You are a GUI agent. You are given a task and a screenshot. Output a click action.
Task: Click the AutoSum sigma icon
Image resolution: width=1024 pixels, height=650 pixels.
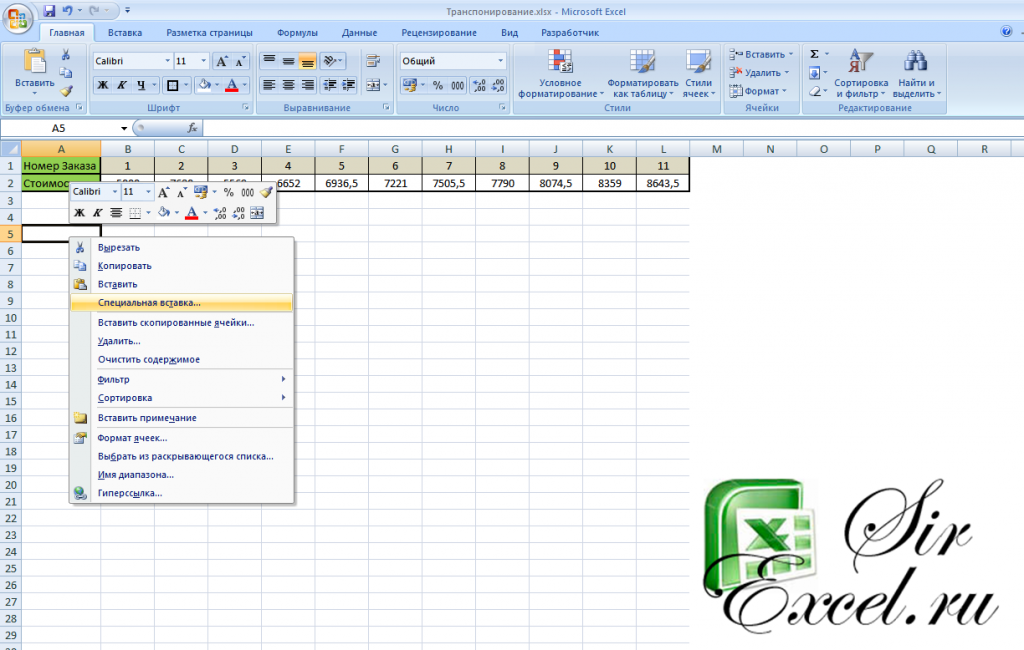click(x=814, y=54)
